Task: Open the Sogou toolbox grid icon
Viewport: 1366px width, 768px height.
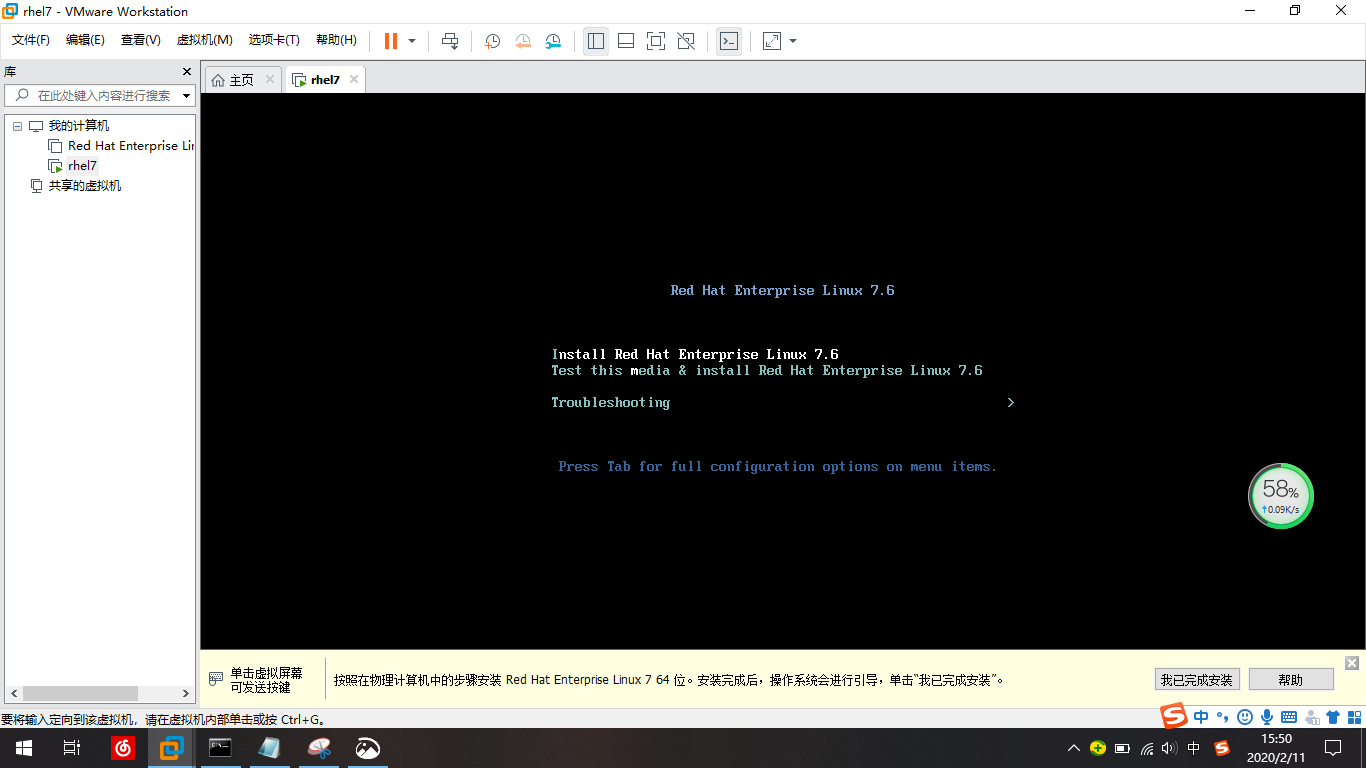Action: click(x=1354, y=717)
